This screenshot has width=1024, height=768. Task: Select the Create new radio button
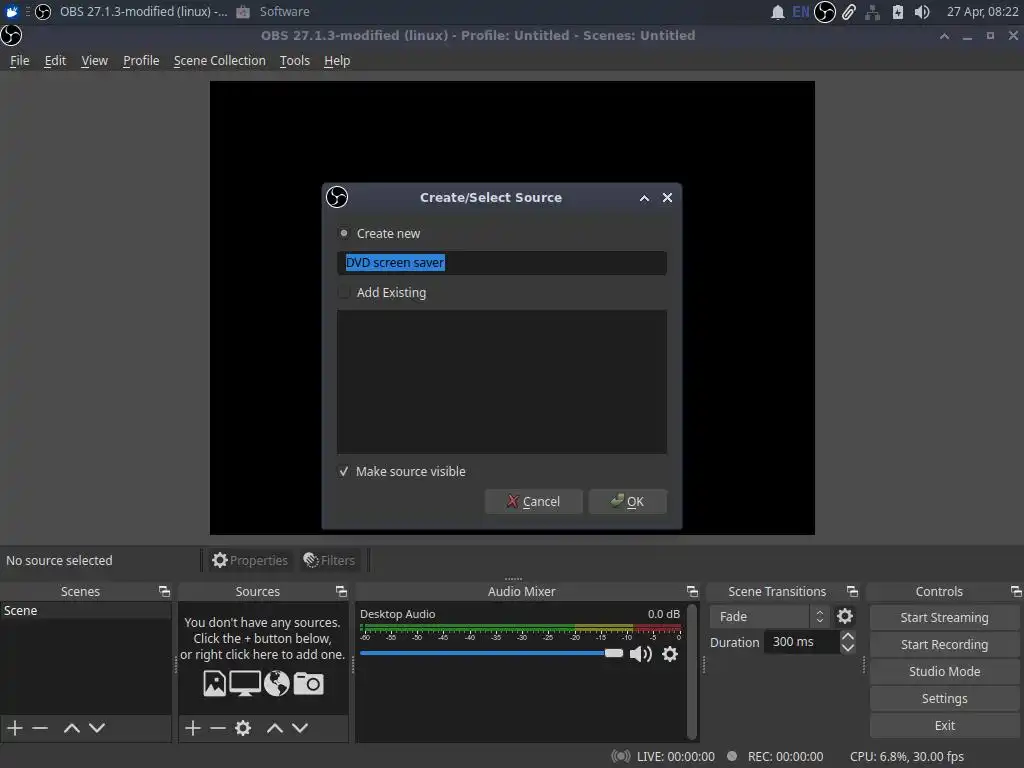(x=344, y=233)
